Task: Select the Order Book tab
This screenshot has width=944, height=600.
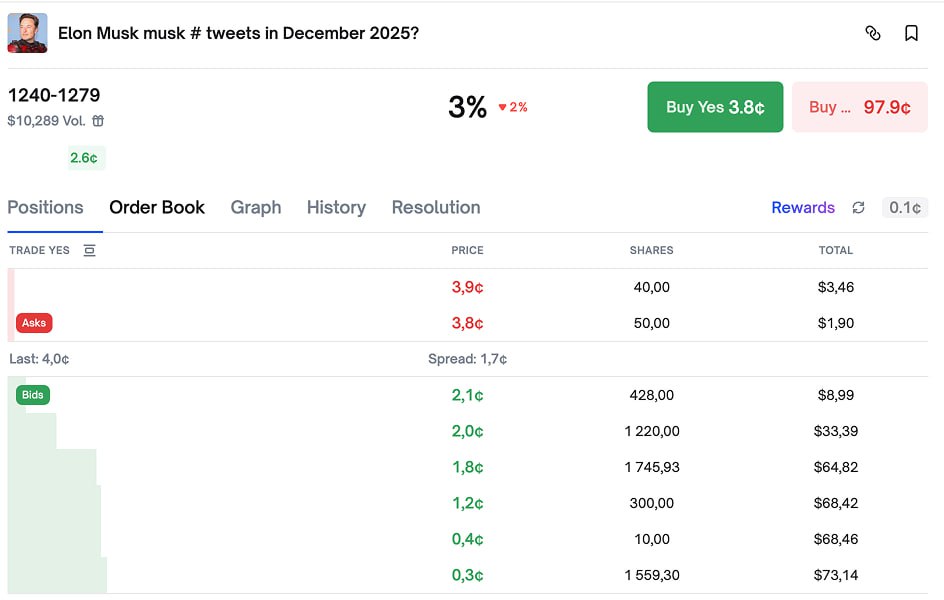Action: point(157,208)
